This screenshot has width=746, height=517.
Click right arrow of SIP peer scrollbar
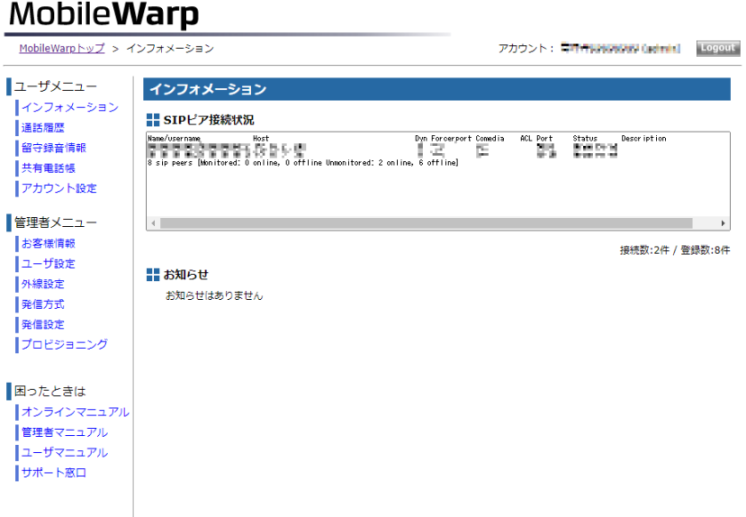(724, 223)
